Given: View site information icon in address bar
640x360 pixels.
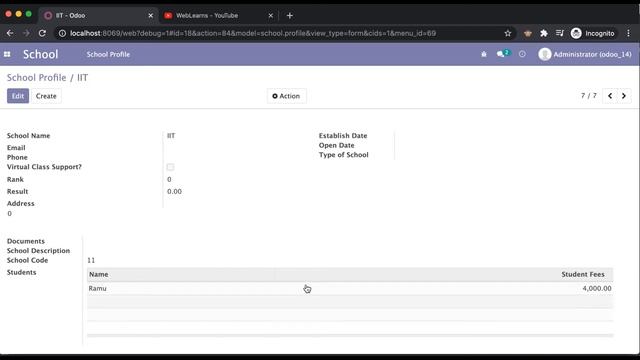Looking at the screenshot, I should pos(62,33).
